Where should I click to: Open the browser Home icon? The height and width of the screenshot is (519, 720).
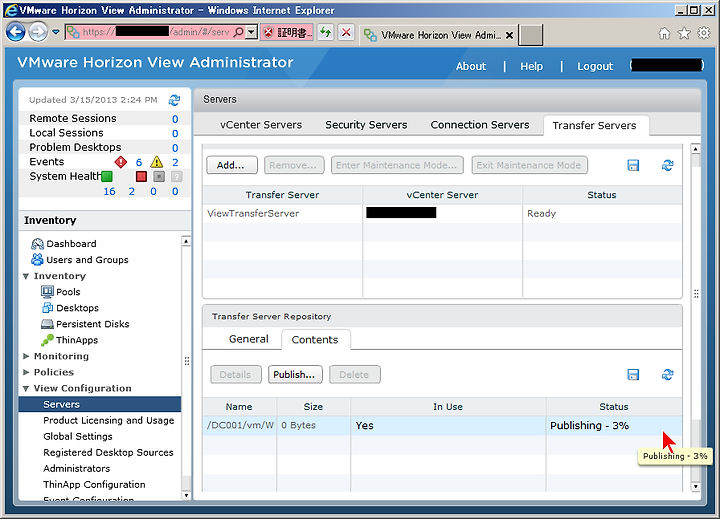click(x=664, y=33)
